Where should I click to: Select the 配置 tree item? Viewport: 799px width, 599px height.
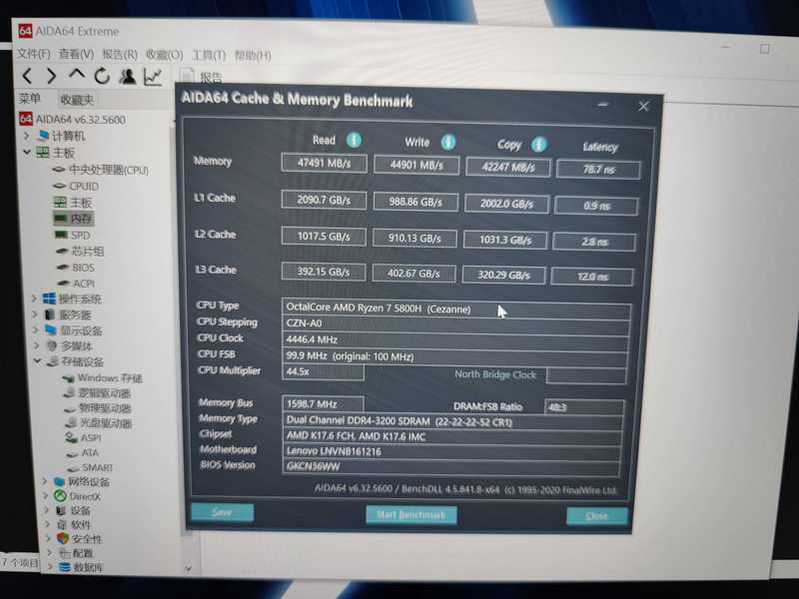click(x=82, y=553)
